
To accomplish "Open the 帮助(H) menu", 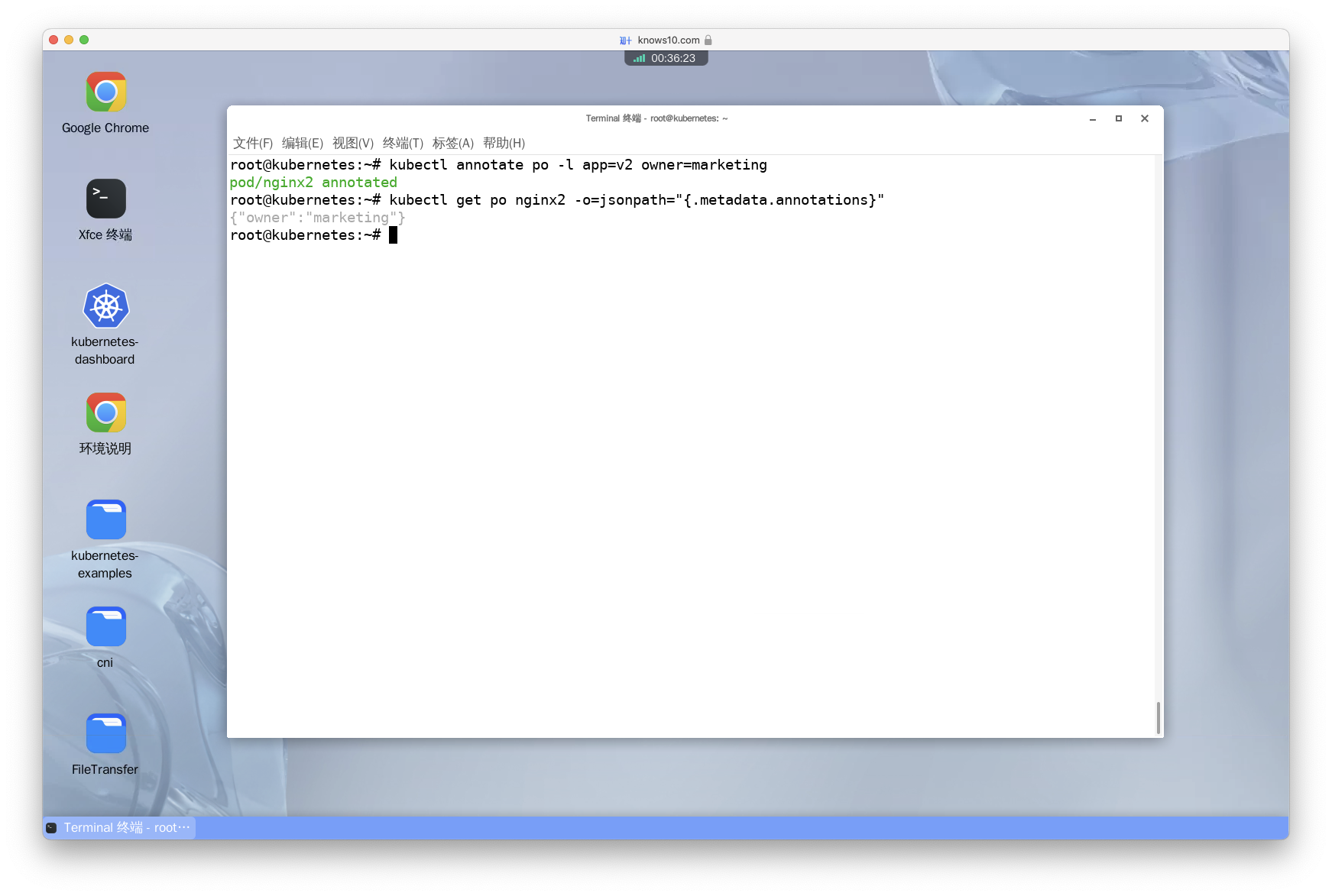I will tap(504, 143).
